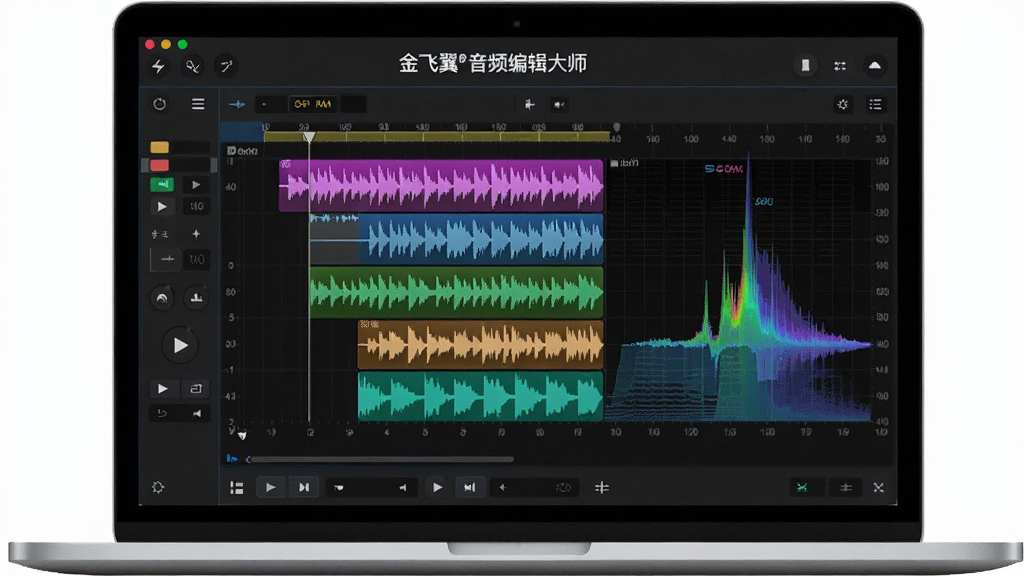Click the I/O box beside small play button
1024x576 pixels.
197,206
